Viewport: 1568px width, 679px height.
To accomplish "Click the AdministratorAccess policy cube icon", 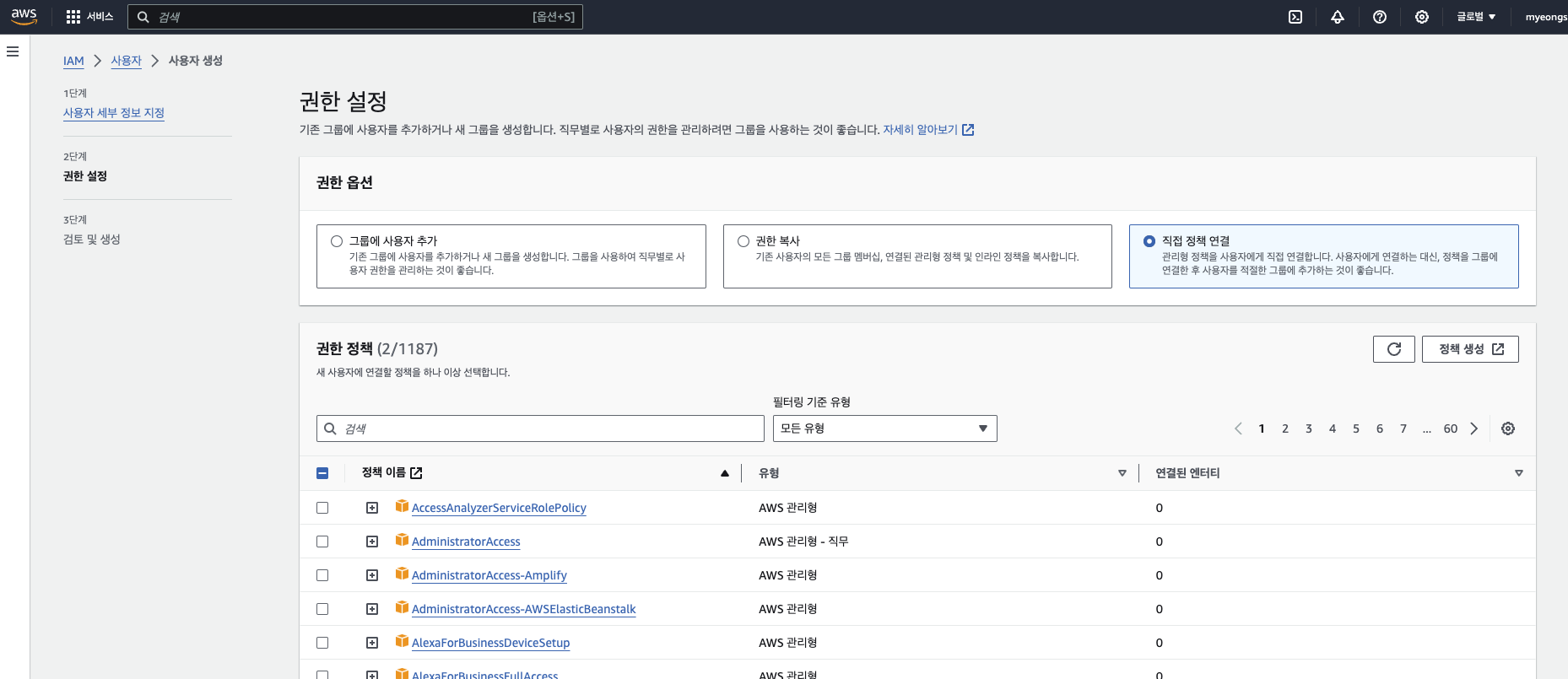I will pyautogui.click(x=402, y=540).
